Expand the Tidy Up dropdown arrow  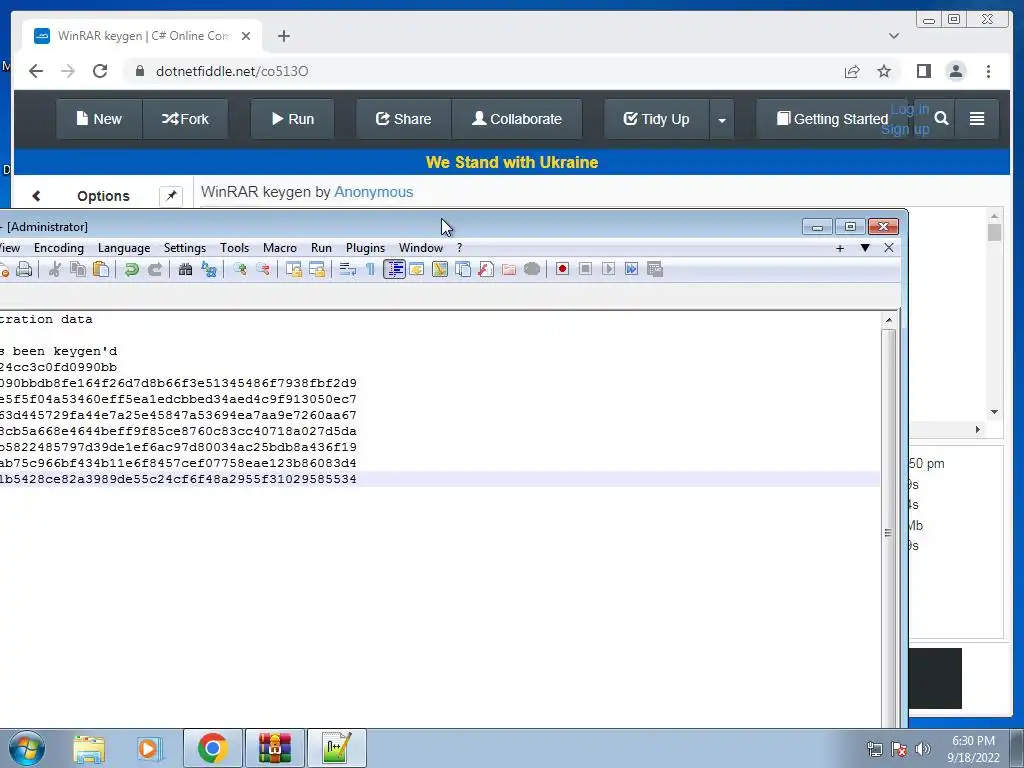click(722, 120)
